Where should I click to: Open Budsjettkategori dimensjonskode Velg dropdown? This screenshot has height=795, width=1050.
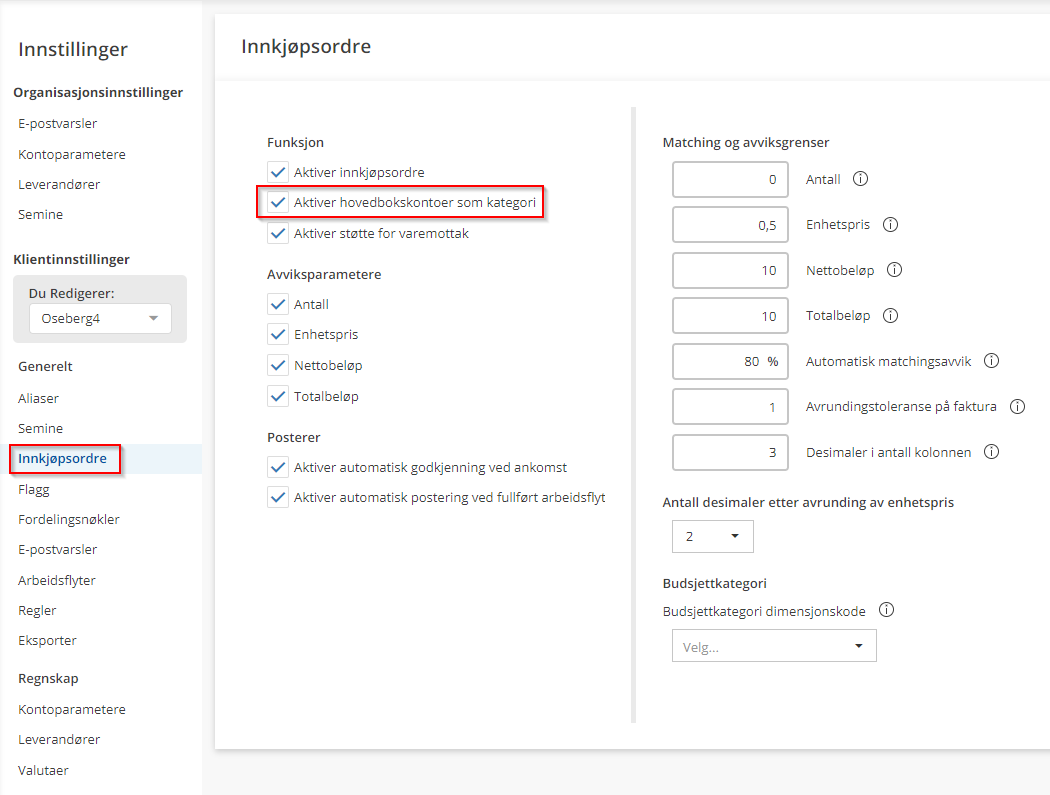774,646
